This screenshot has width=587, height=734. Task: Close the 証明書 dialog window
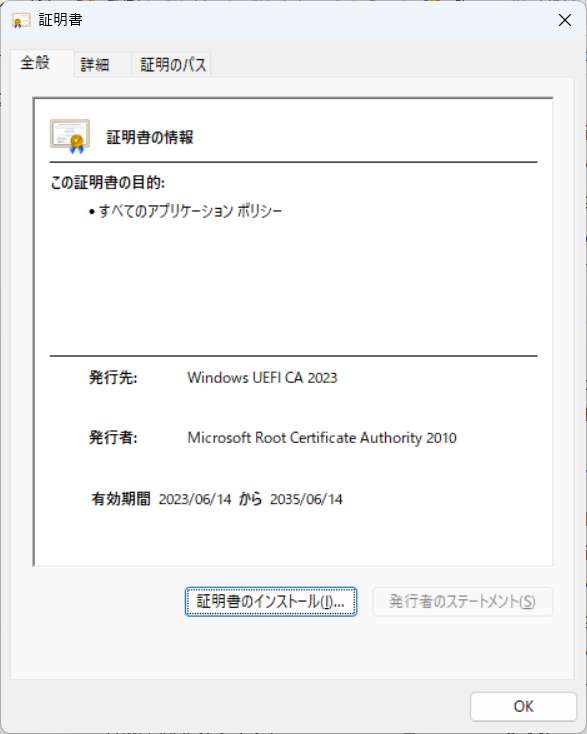[x=565, y=20]
